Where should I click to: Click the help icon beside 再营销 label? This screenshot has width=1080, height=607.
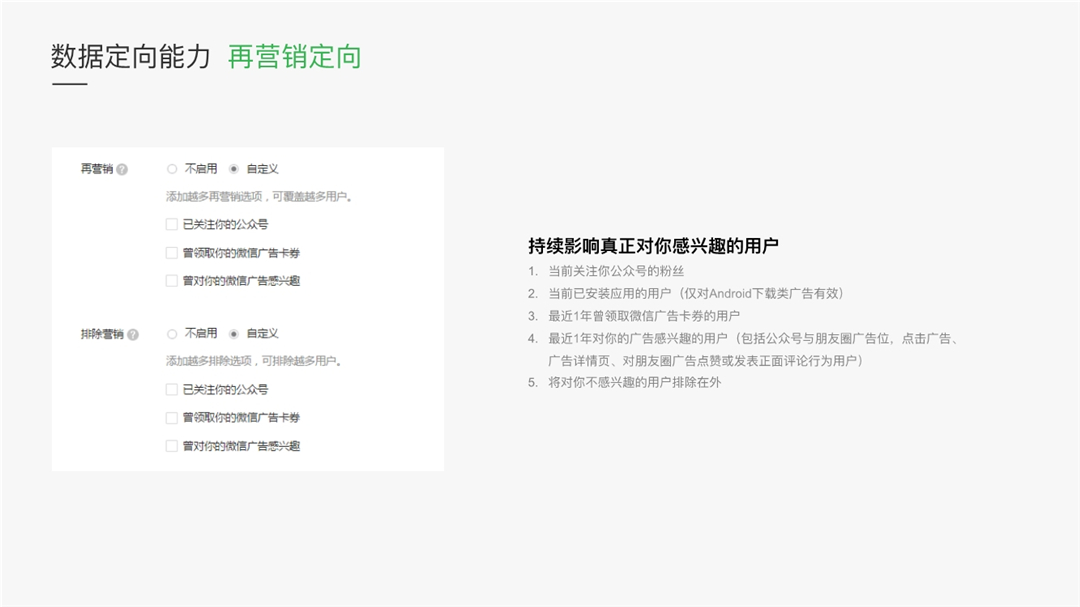(122, 169)
